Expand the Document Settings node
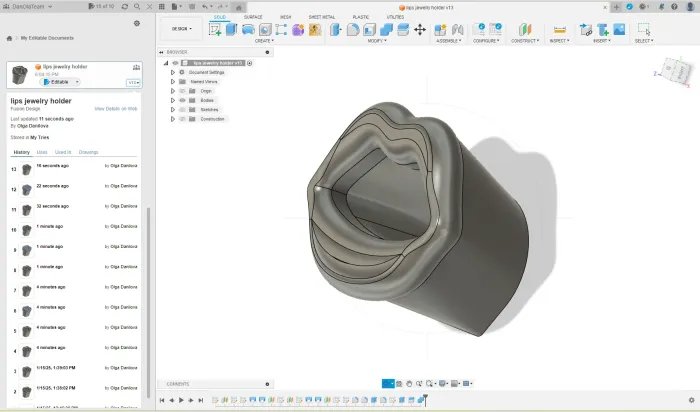Image resolution: width=700 pixels, height=412 pixels. 173,72
